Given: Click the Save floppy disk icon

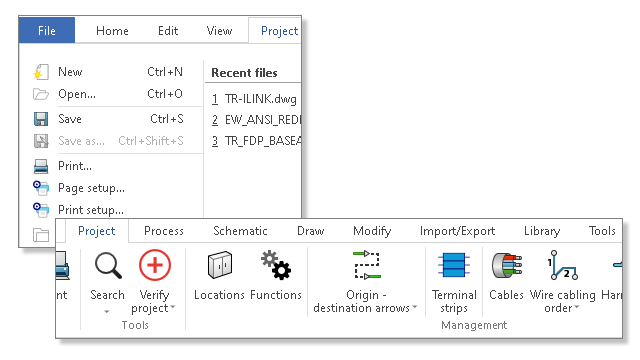Looking at the screenshot, I should [x=41, y=119].
